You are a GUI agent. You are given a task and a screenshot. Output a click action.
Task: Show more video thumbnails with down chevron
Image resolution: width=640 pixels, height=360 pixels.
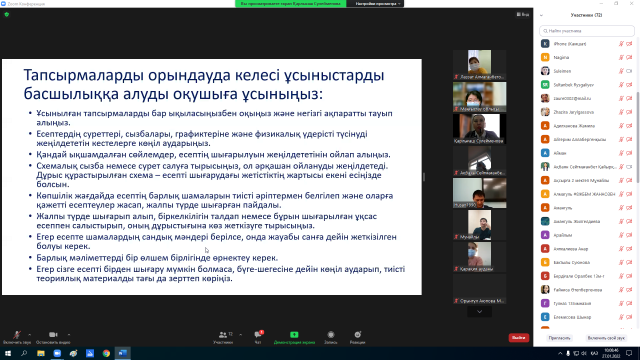(479, 311)
